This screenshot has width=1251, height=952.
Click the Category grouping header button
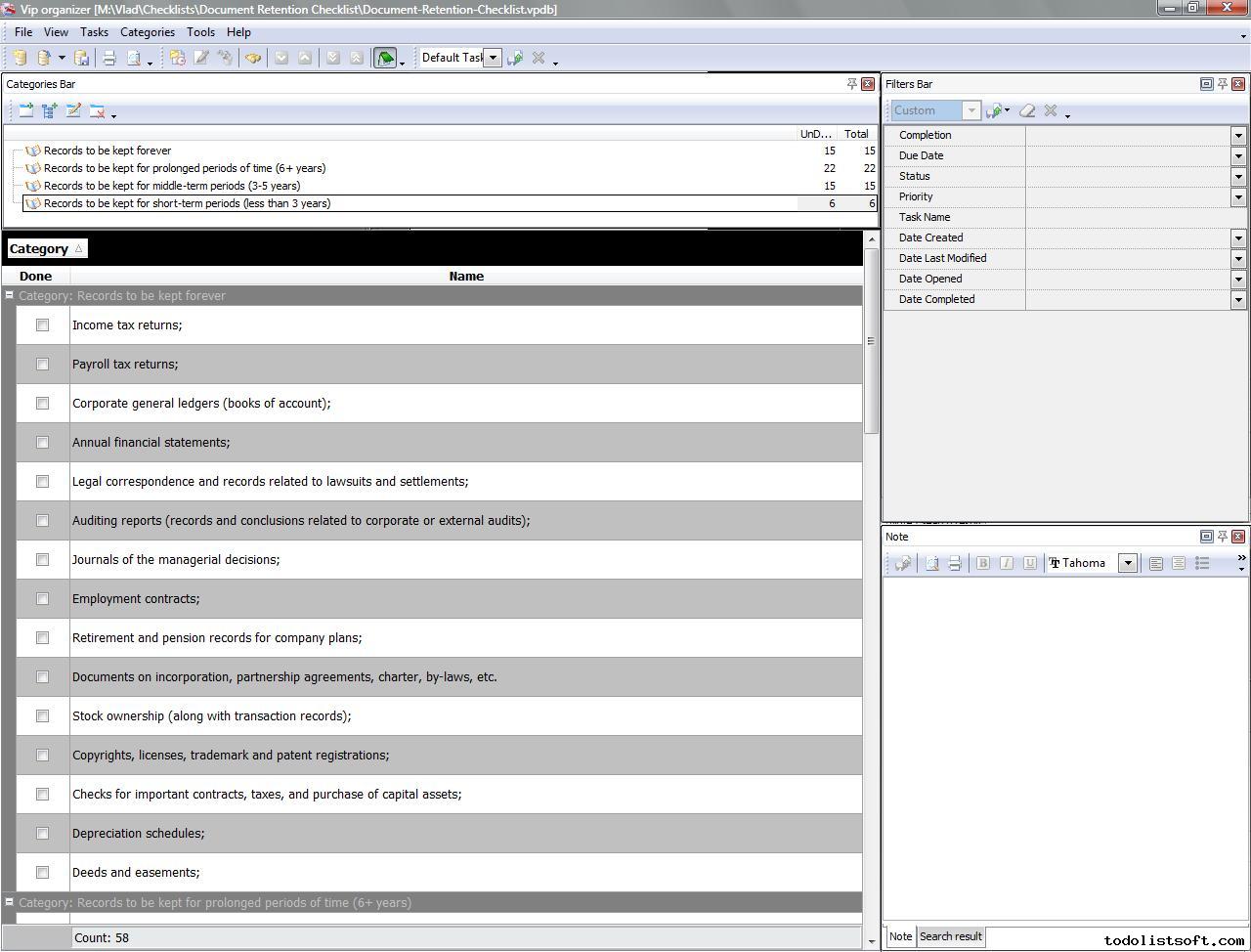46,249
